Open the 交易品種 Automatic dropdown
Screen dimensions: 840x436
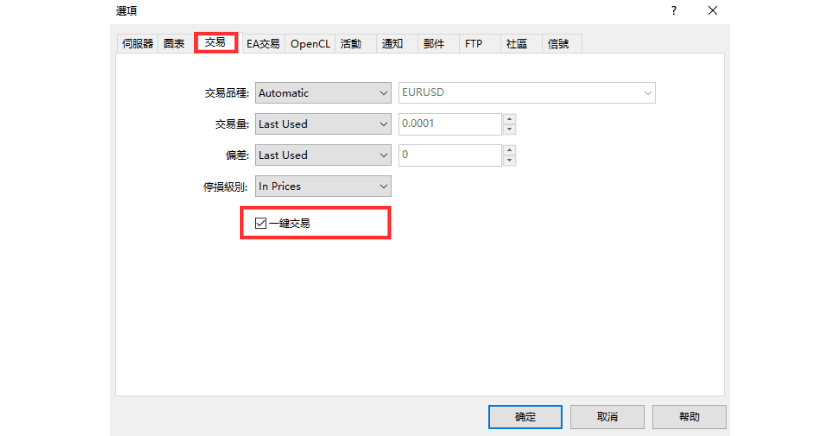coord(323,93)
